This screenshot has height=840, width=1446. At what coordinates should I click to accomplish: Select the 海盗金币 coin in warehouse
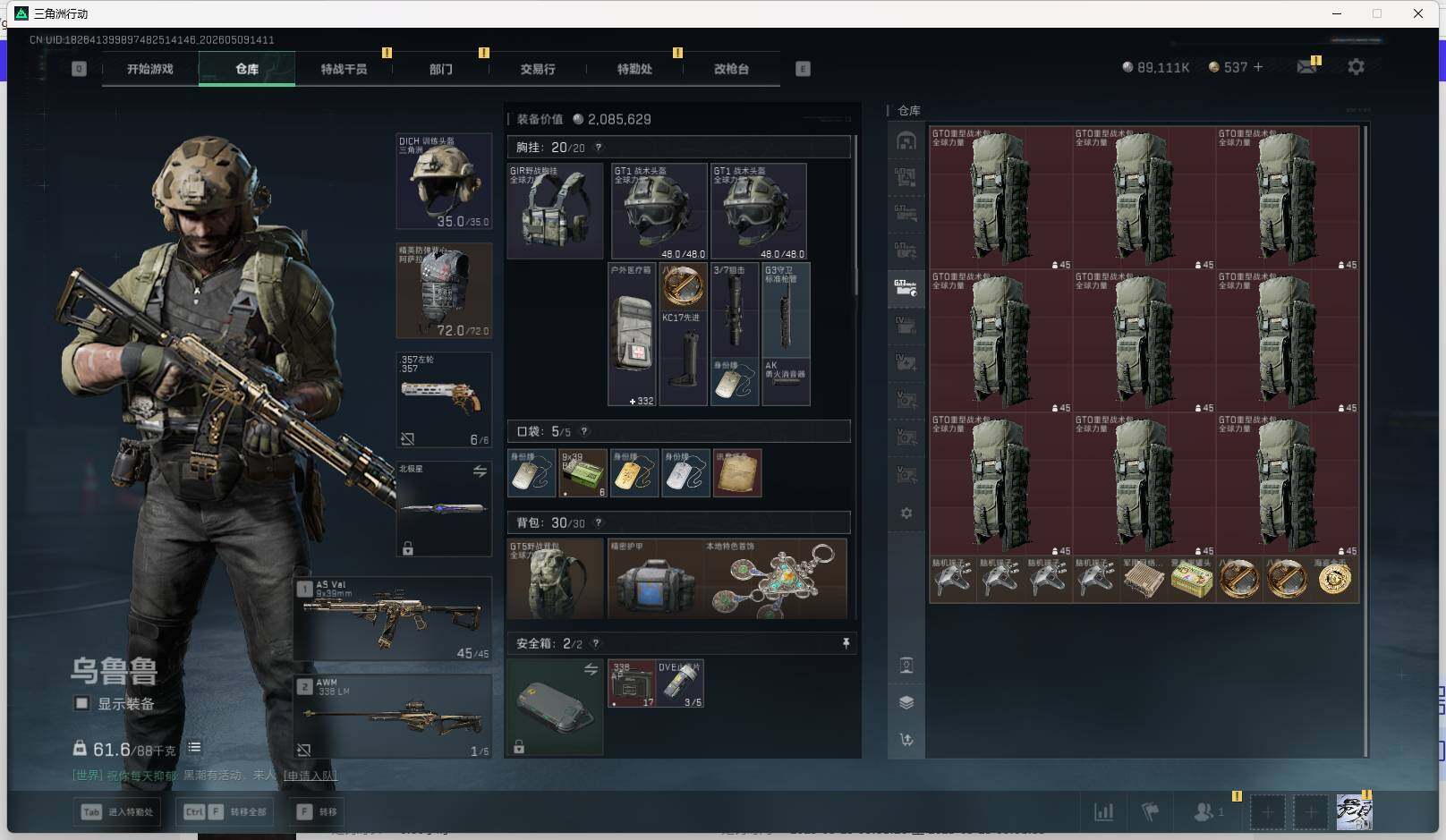point(1334,580)
